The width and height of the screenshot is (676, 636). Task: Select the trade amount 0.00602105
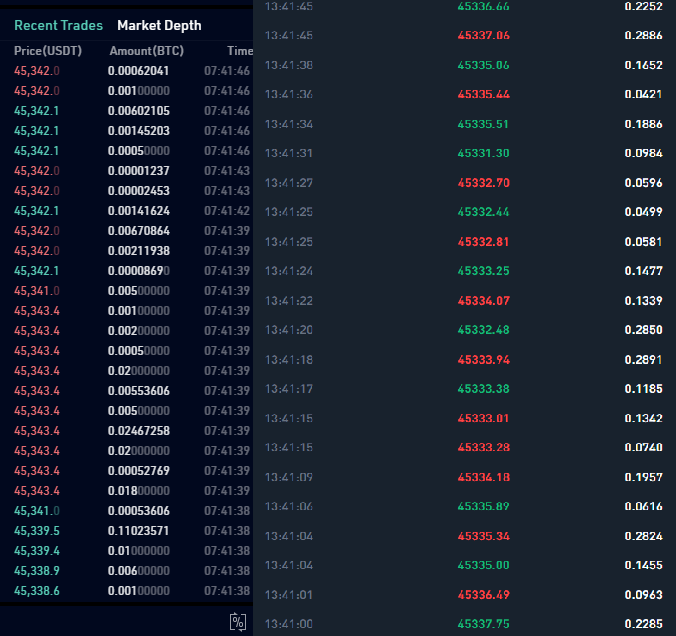point(138,111)
